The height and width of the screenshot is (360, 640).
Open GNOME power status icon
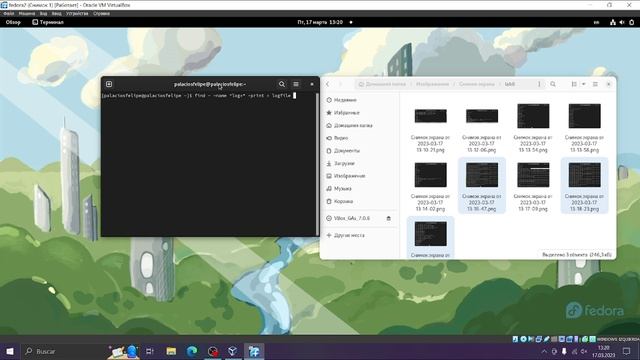coord(632,22)
